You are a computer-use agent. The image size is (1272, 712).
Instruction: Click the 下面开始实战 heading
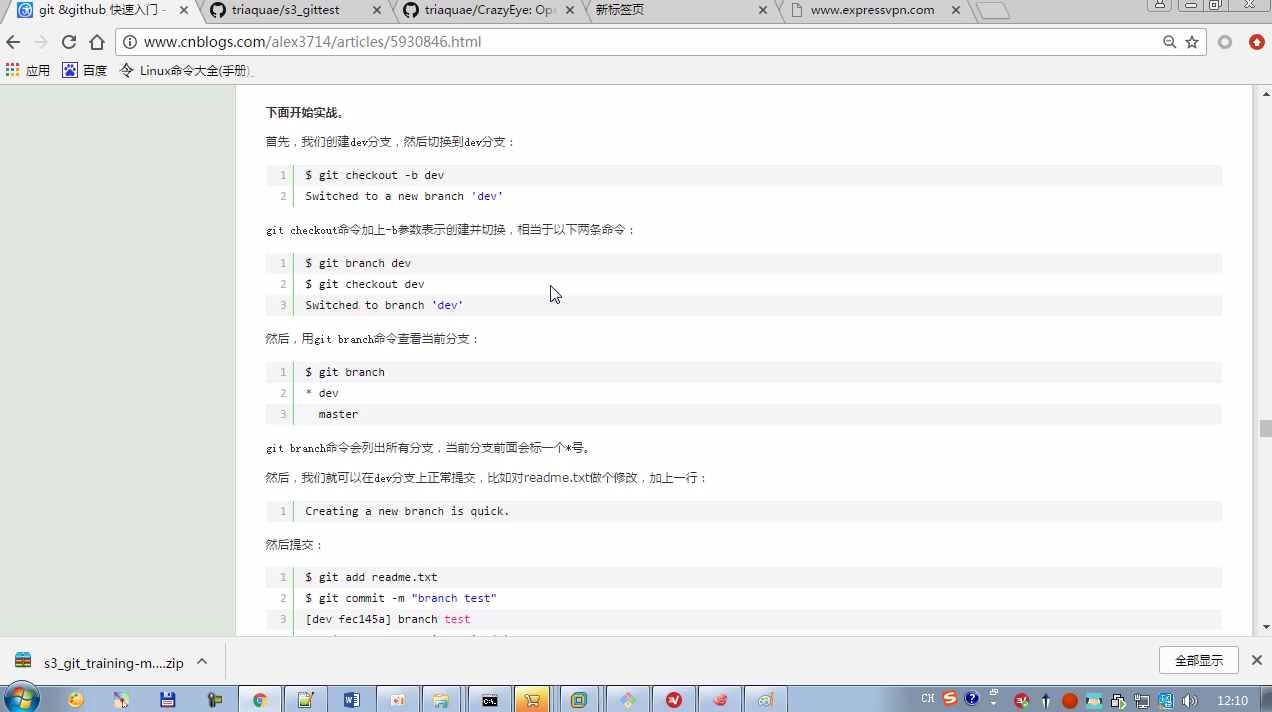[305, 112]
